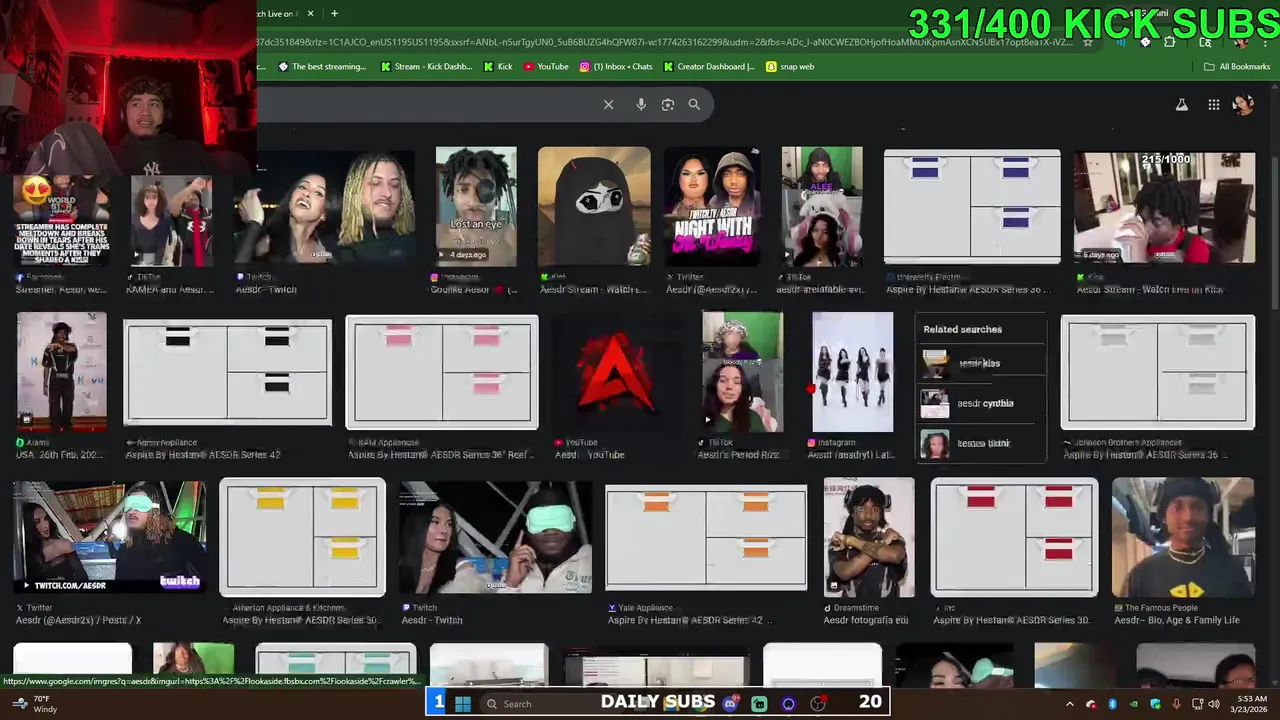The image size is (1280, 720).
Task: Open 'The best streaming...' bookmark
Action: pos(322,67)
